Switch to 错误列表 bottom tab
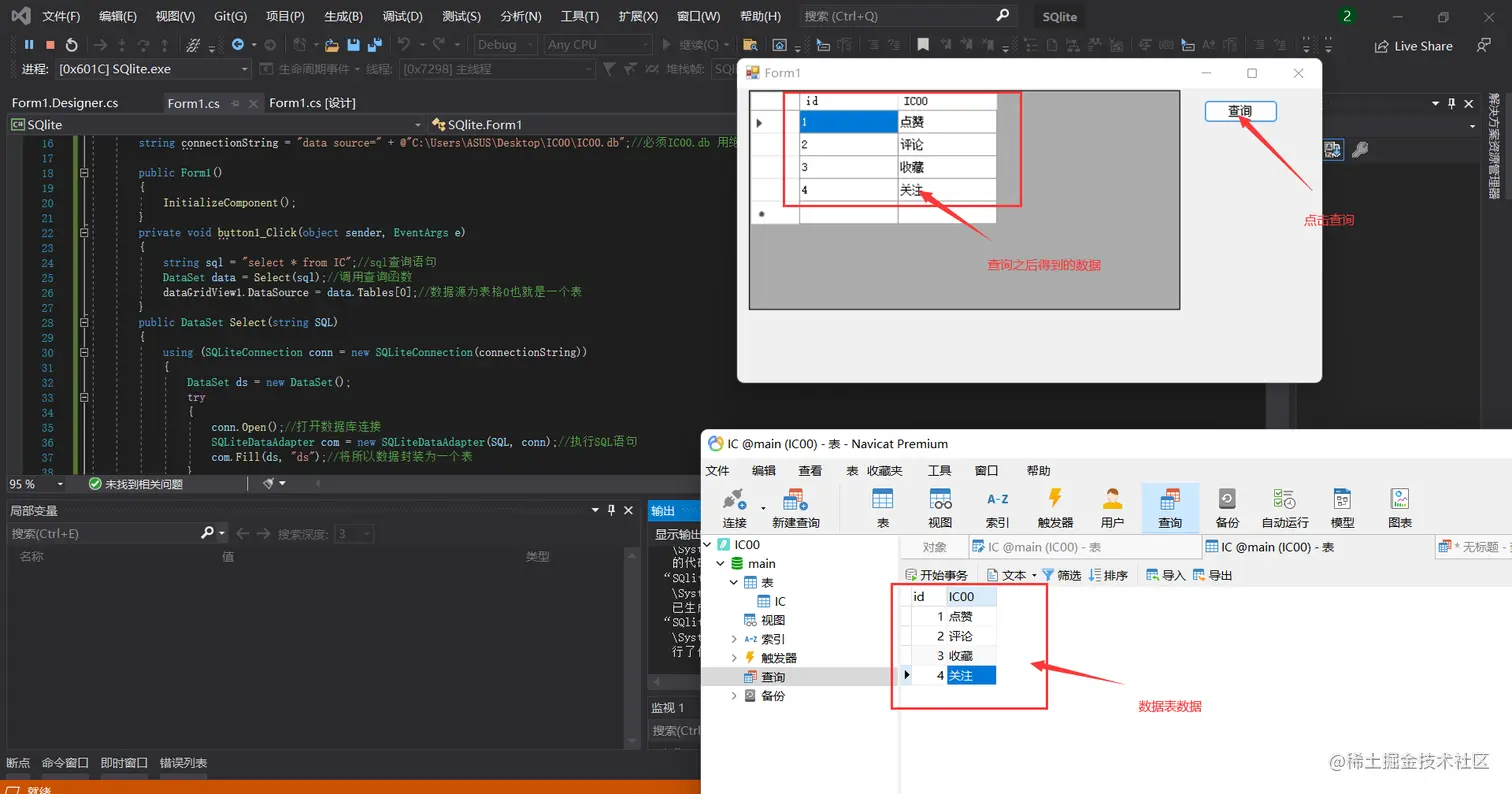This screenshot has height=794, width=1512. click(184, 763)
